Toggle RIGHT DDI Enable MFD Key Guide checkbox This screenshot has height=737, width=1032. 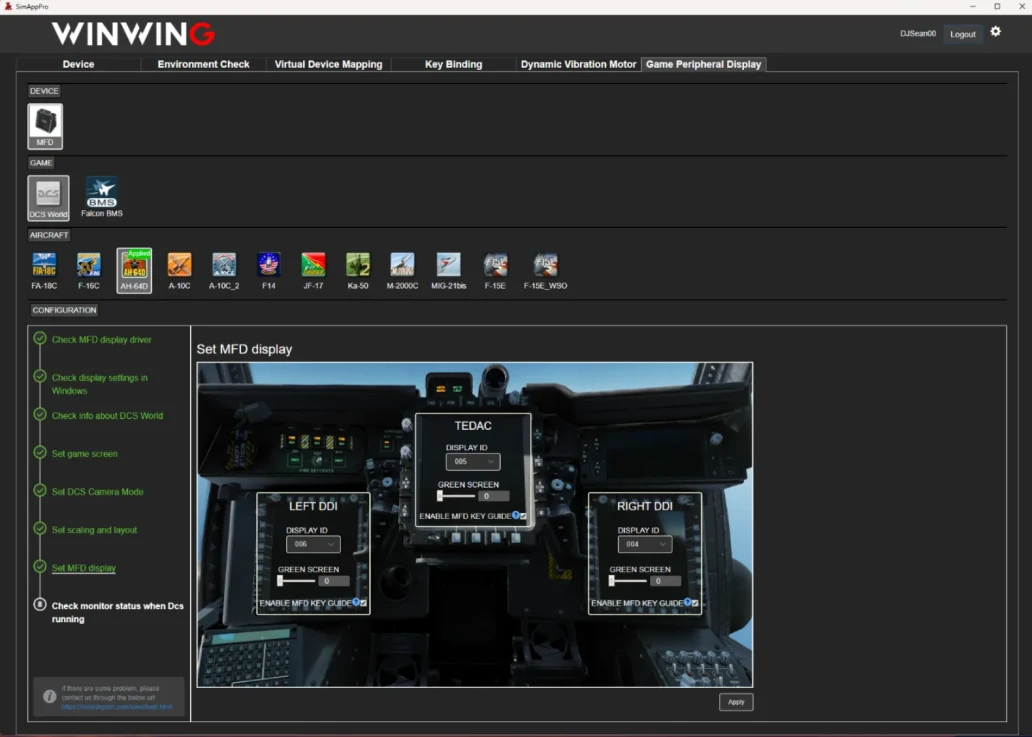(695, 603)
